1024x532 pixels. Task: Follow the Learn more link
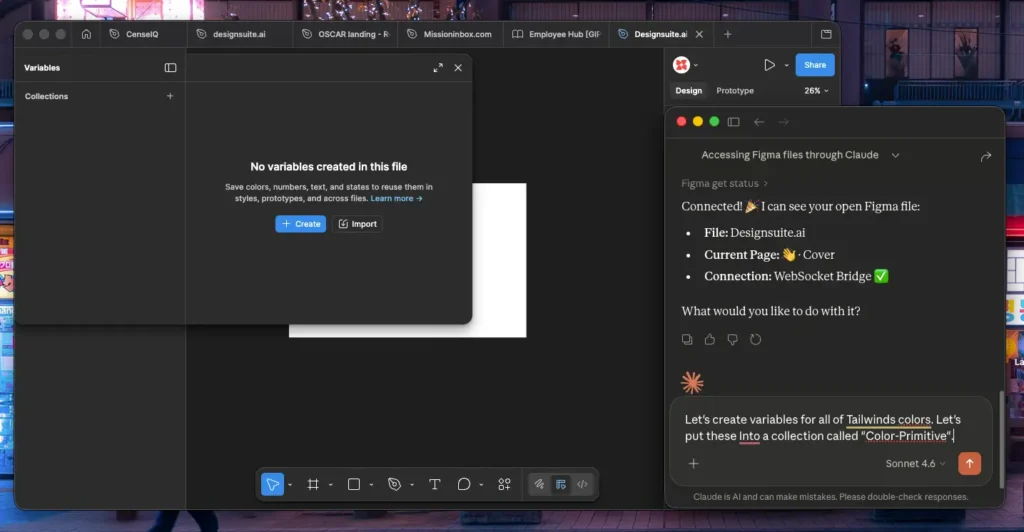click(396, 198)
